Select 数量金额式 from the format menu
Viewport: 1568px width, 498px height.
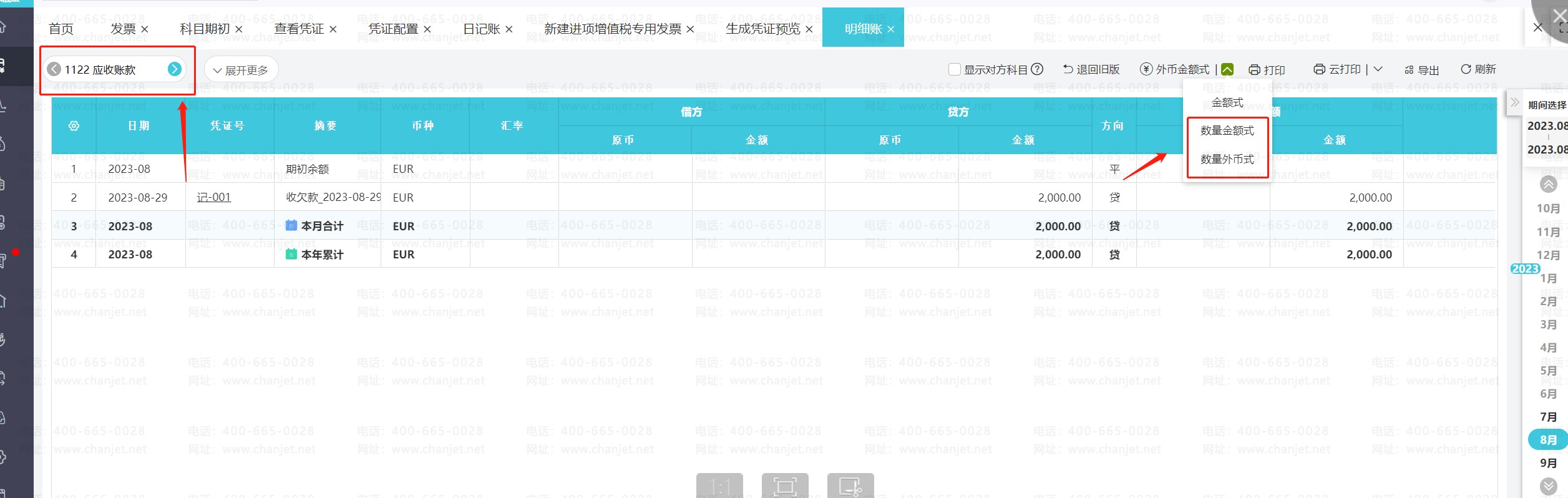click(1227, 130)
